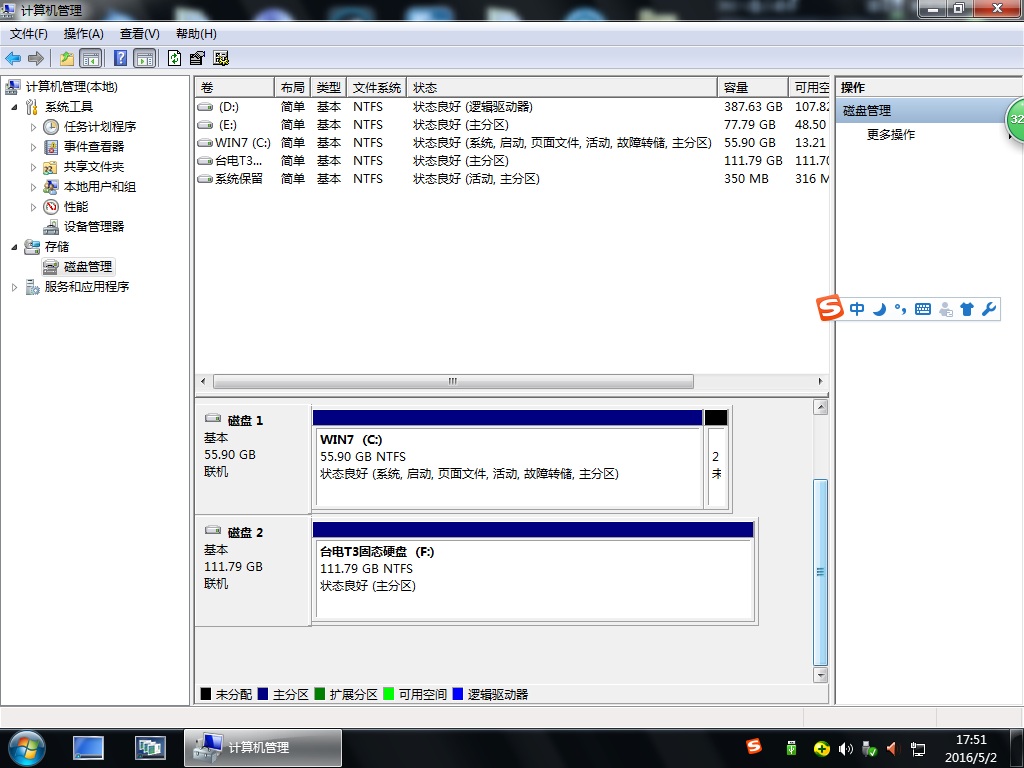Select the Task Scheduler (任务计划程序) node

tap(100, 127)
